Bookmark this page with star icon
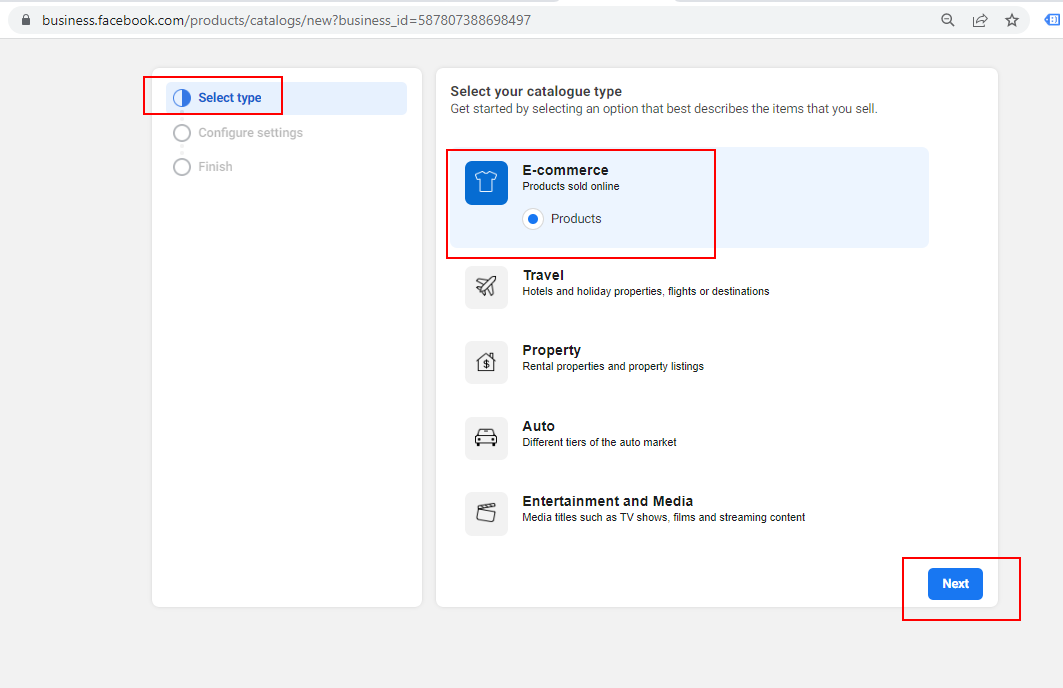This screenshot has width=1063, height=688. (1012, 20)
